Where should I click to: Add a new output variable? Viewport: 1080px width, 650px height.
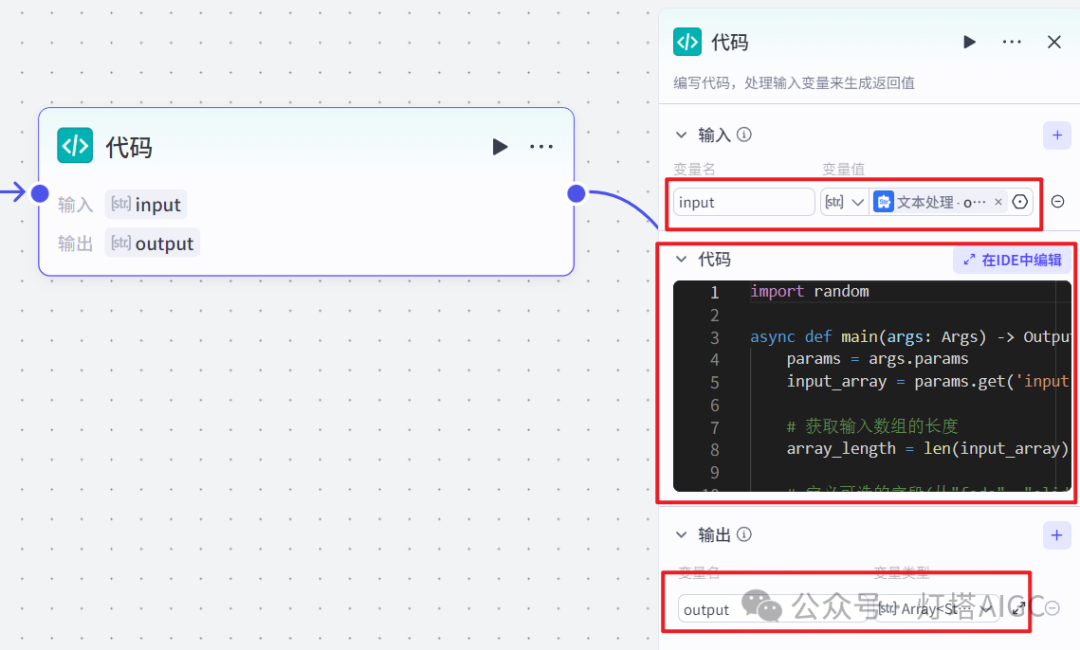click(x=1057, y=535)
